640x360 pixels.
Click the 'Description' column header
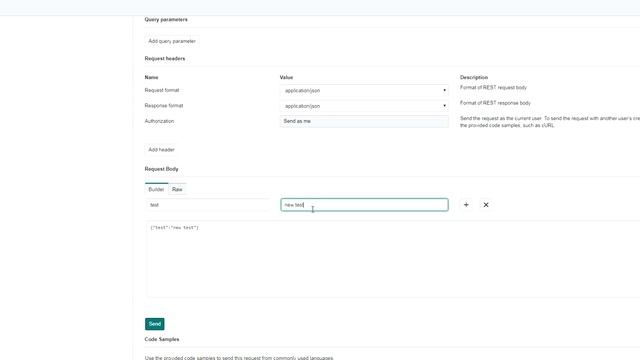click(474, 78)
